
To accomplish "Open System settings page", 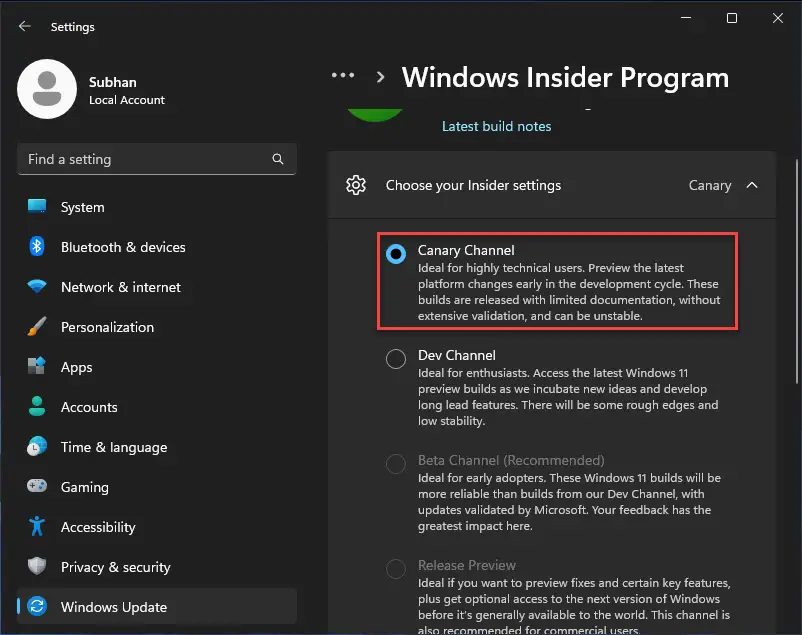I will pyautogui.click(x=157, y=207).
